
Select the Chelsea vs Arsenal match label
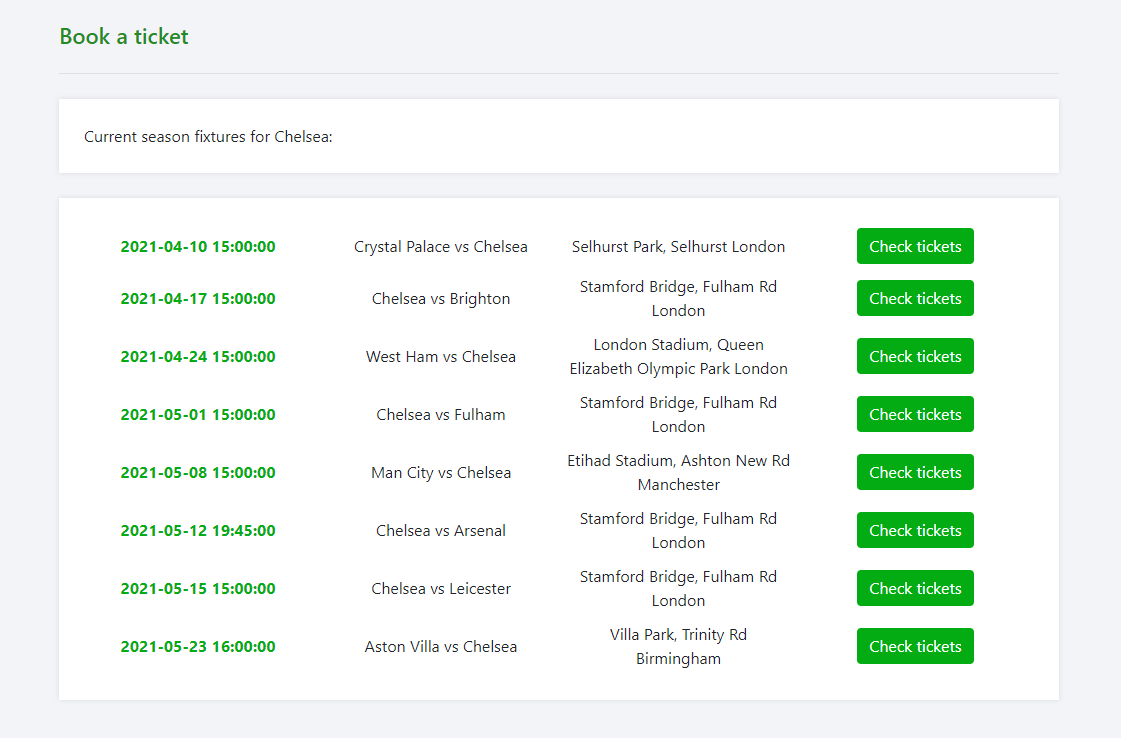[x=441, y=530]
